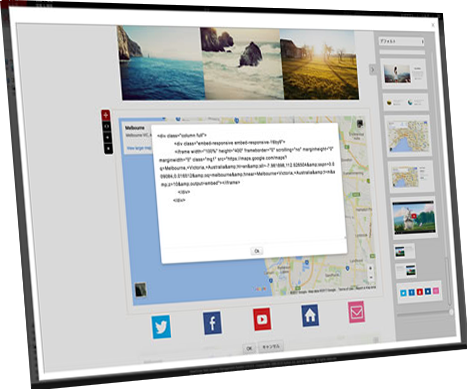Open the snippet category dropdown
The width and height of the screenshot is (467, 389).
point(401,41)
